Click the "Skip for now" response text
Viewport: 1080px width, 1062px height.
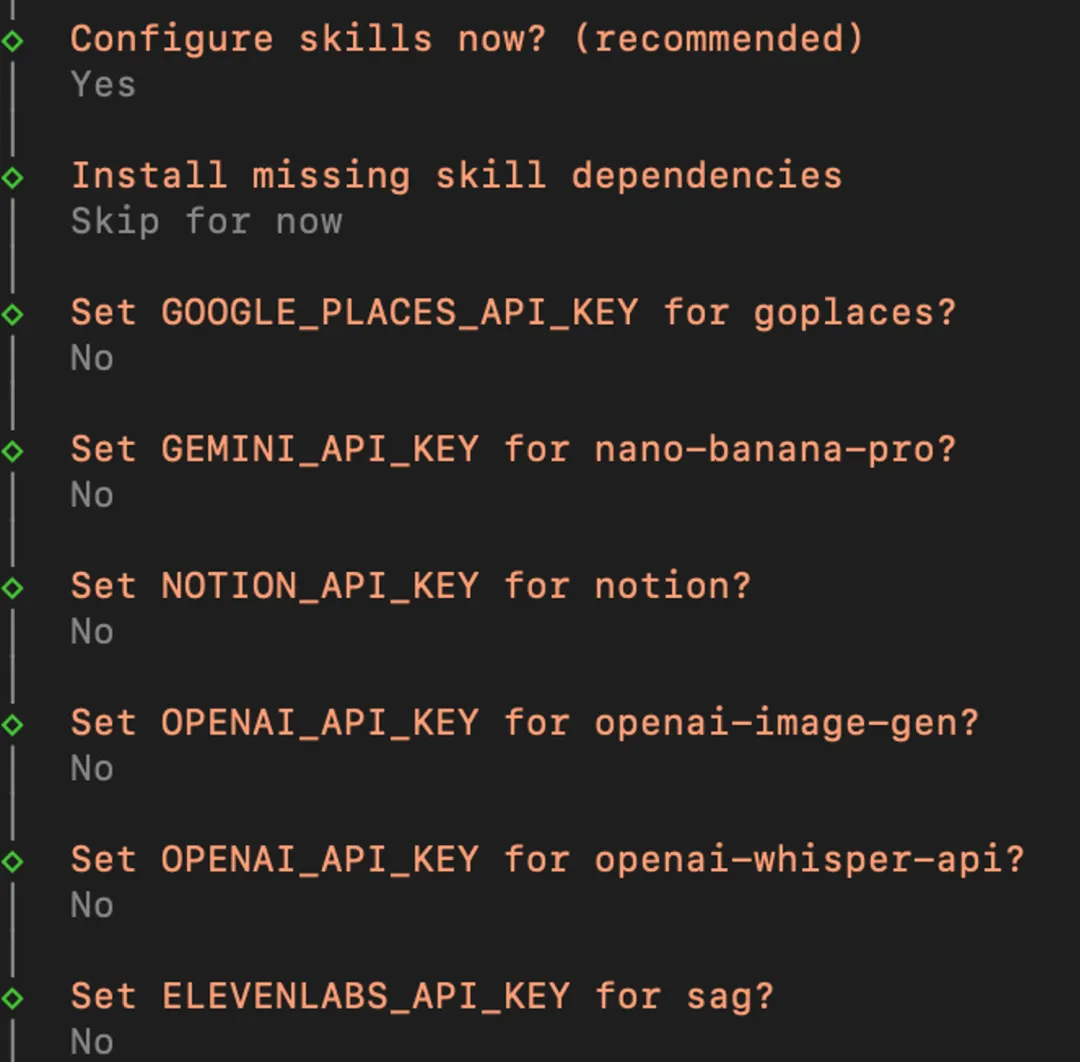pos(206,222)
